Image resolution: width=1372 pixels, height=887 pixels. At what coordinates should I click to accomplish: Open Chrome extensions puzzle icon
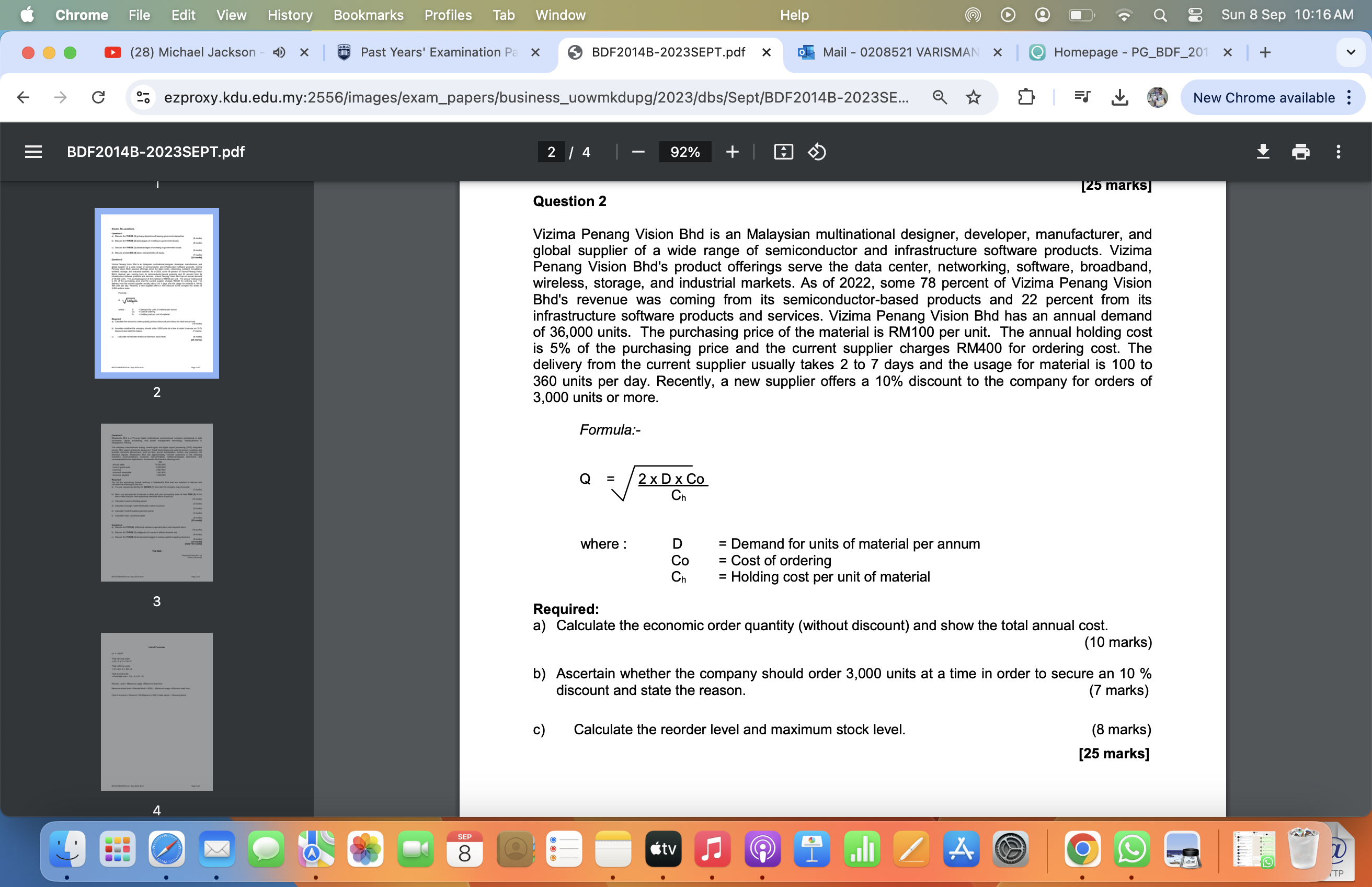(x=1026, y=97)
